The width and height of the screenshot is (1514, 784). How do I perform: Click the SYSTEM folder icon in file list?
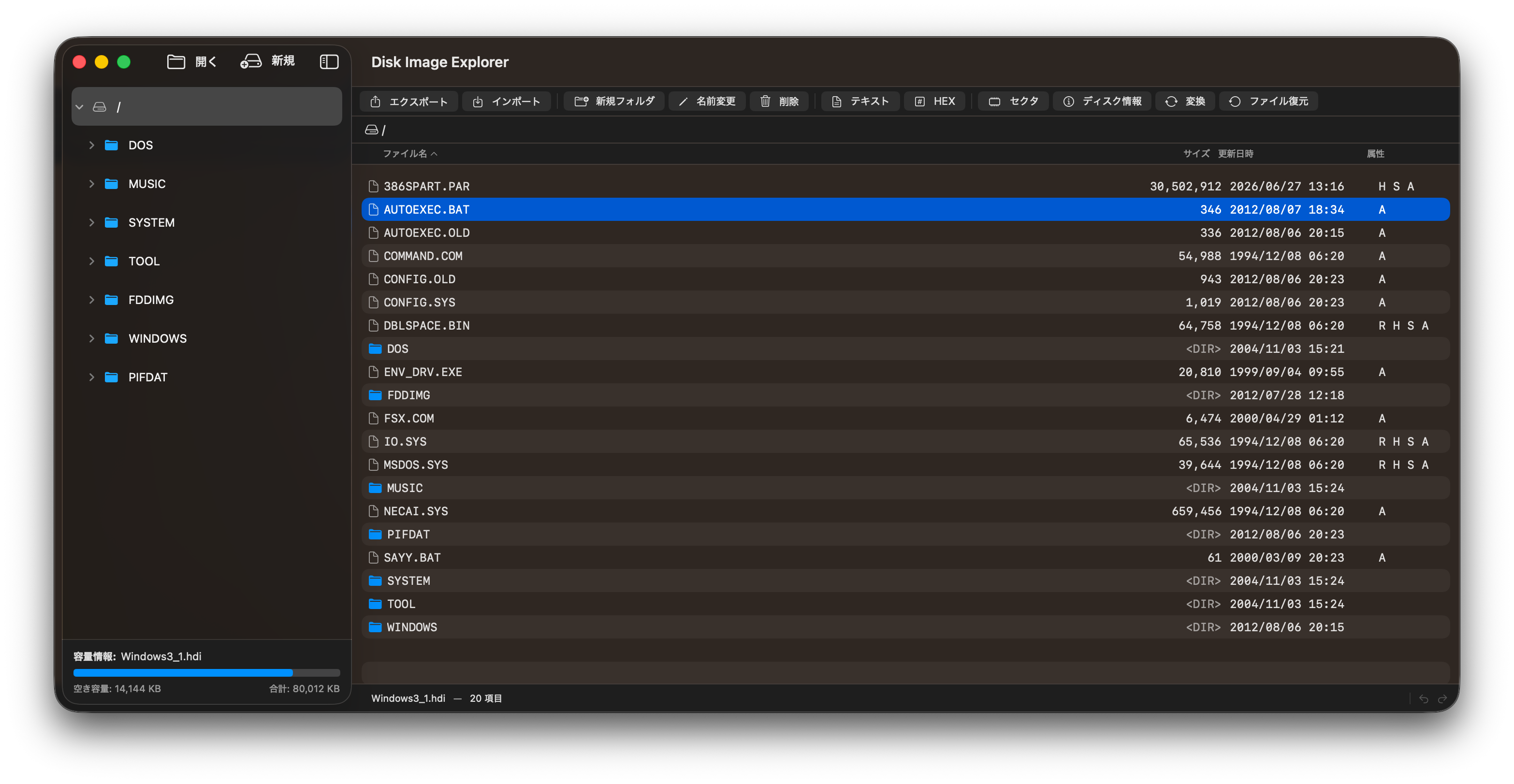pos(374,581)
